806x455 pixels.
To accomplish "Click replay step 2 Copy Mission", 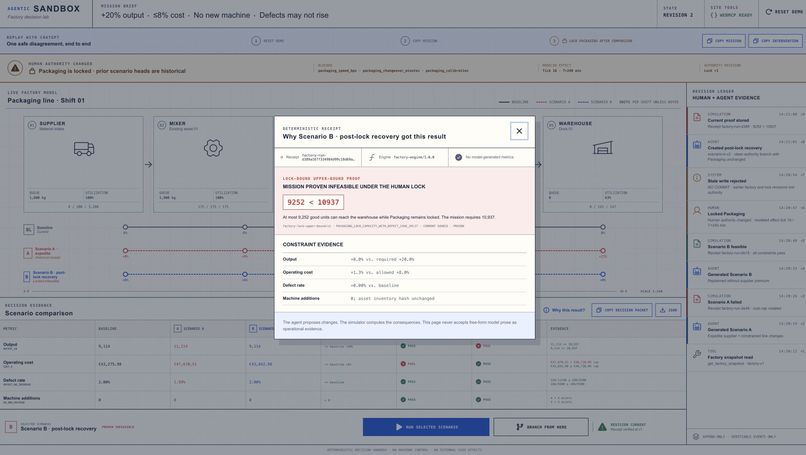I will (419, 41).
